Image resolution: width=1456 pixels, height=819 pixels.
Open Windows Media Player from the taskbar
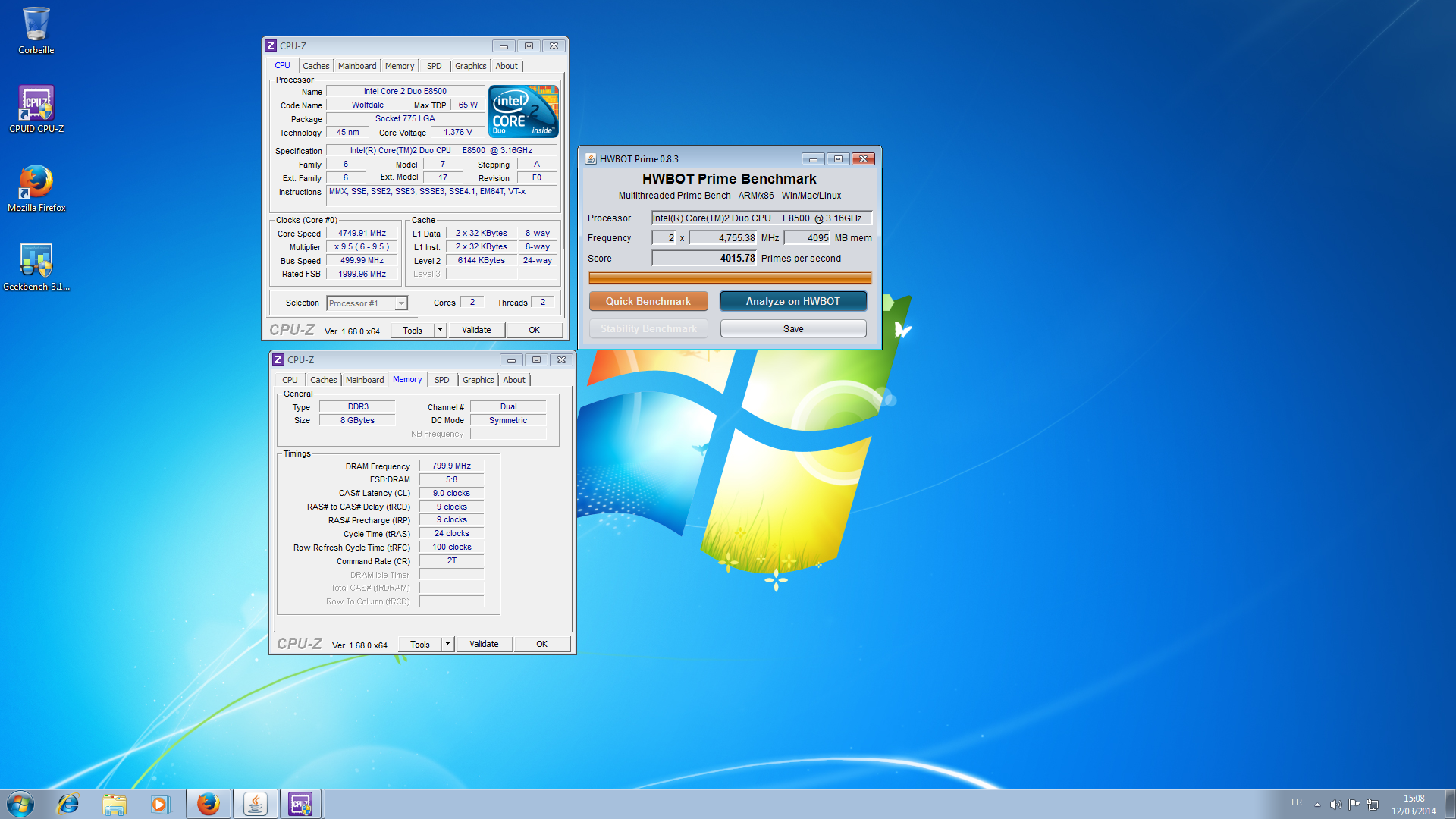[160, 804]
